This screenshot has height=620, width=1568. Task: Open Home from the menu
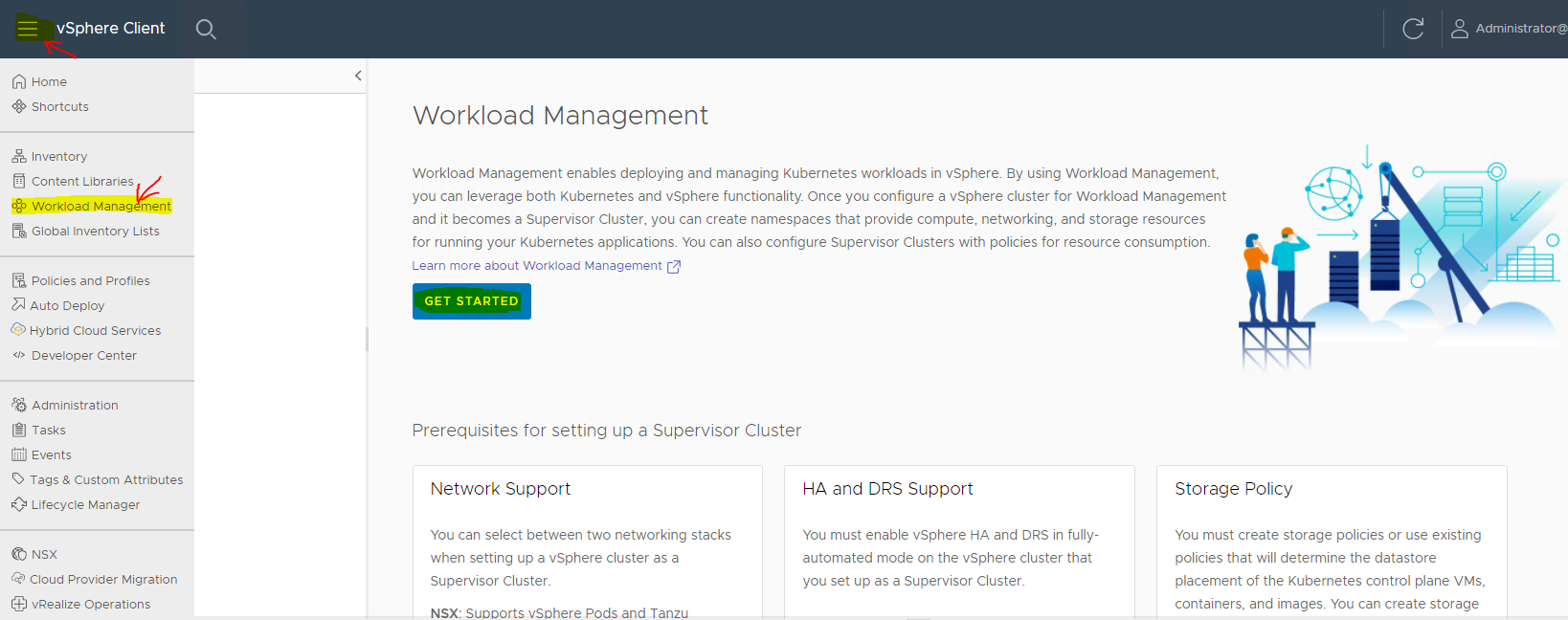pos(49,81)
